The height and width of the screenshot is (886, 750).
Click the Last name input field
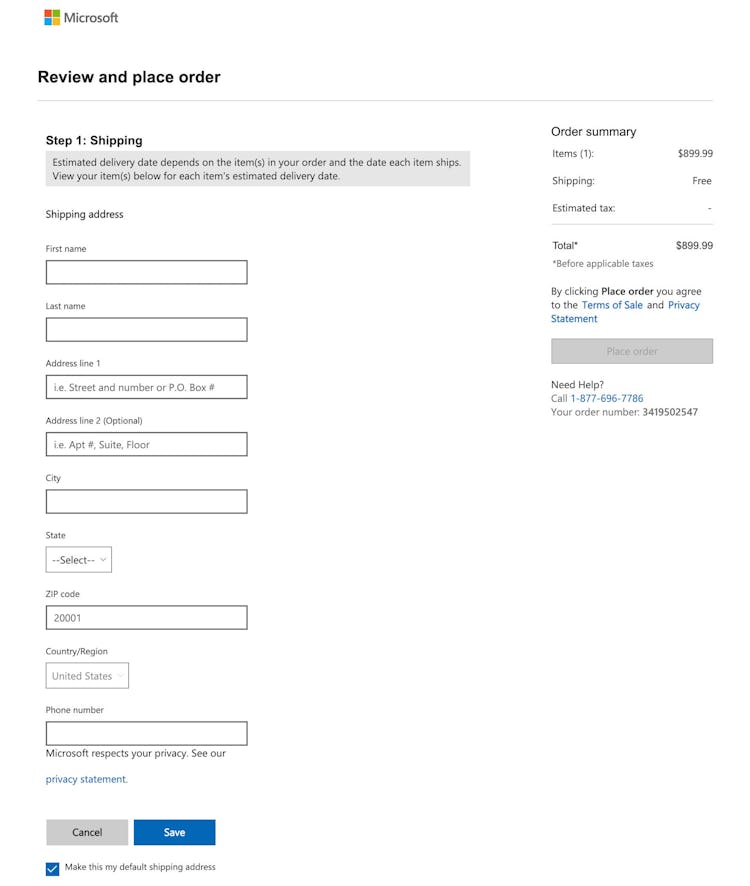(146, 329)
